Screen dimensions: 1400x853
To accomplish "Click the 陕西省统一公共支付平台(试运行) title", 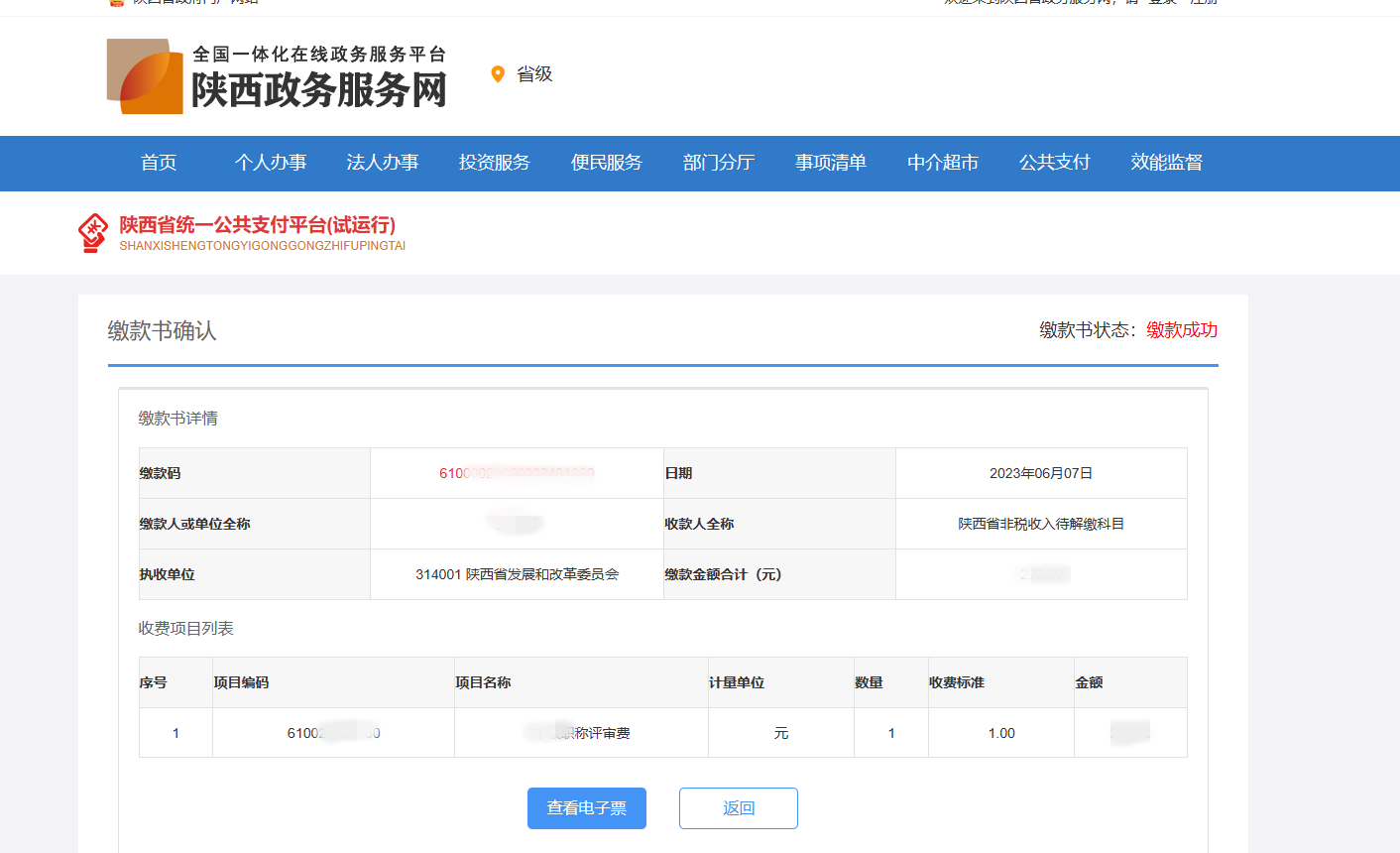I will point(258,225).
